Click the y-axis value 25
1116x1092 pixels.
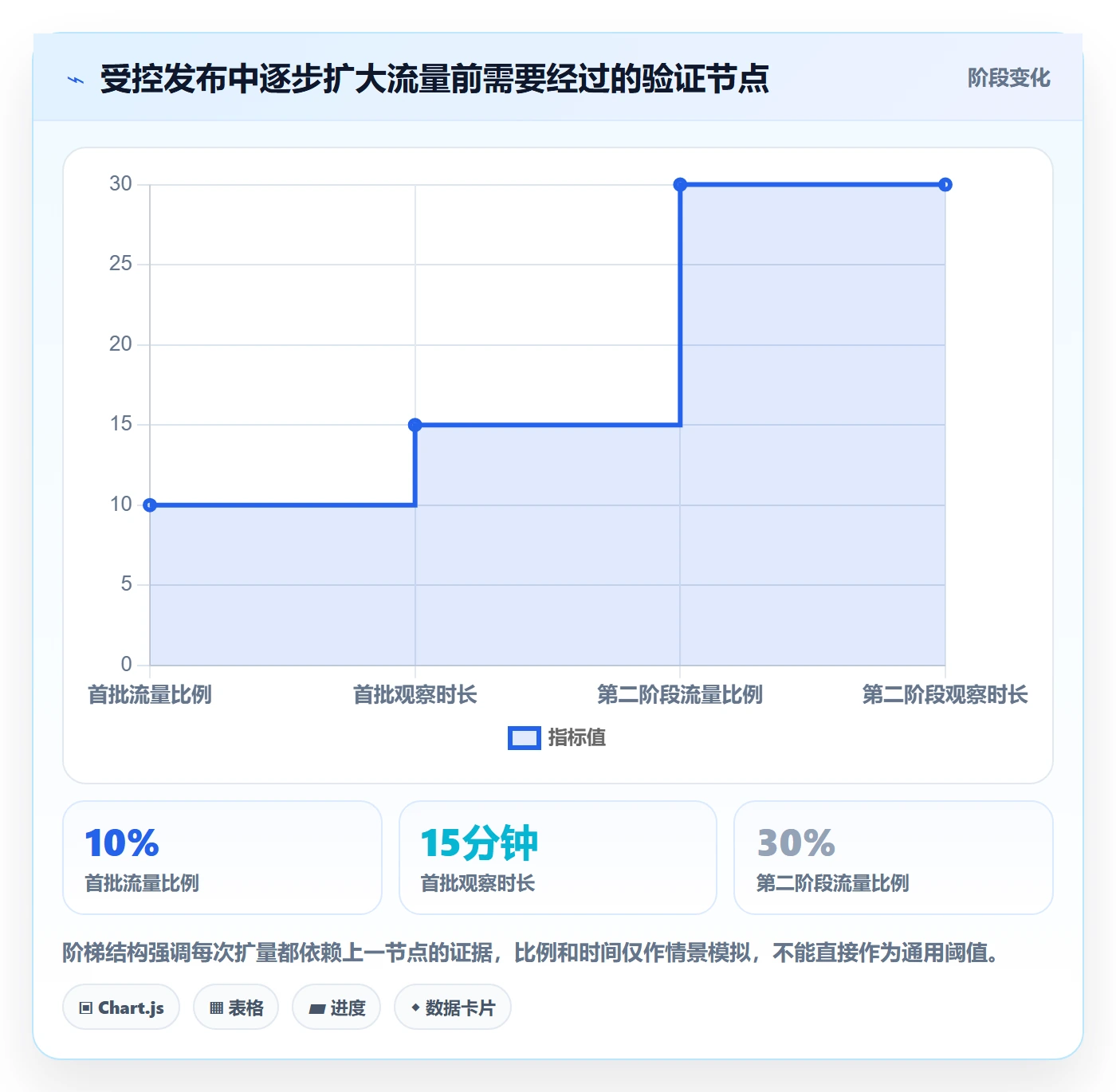pos(120,264)
